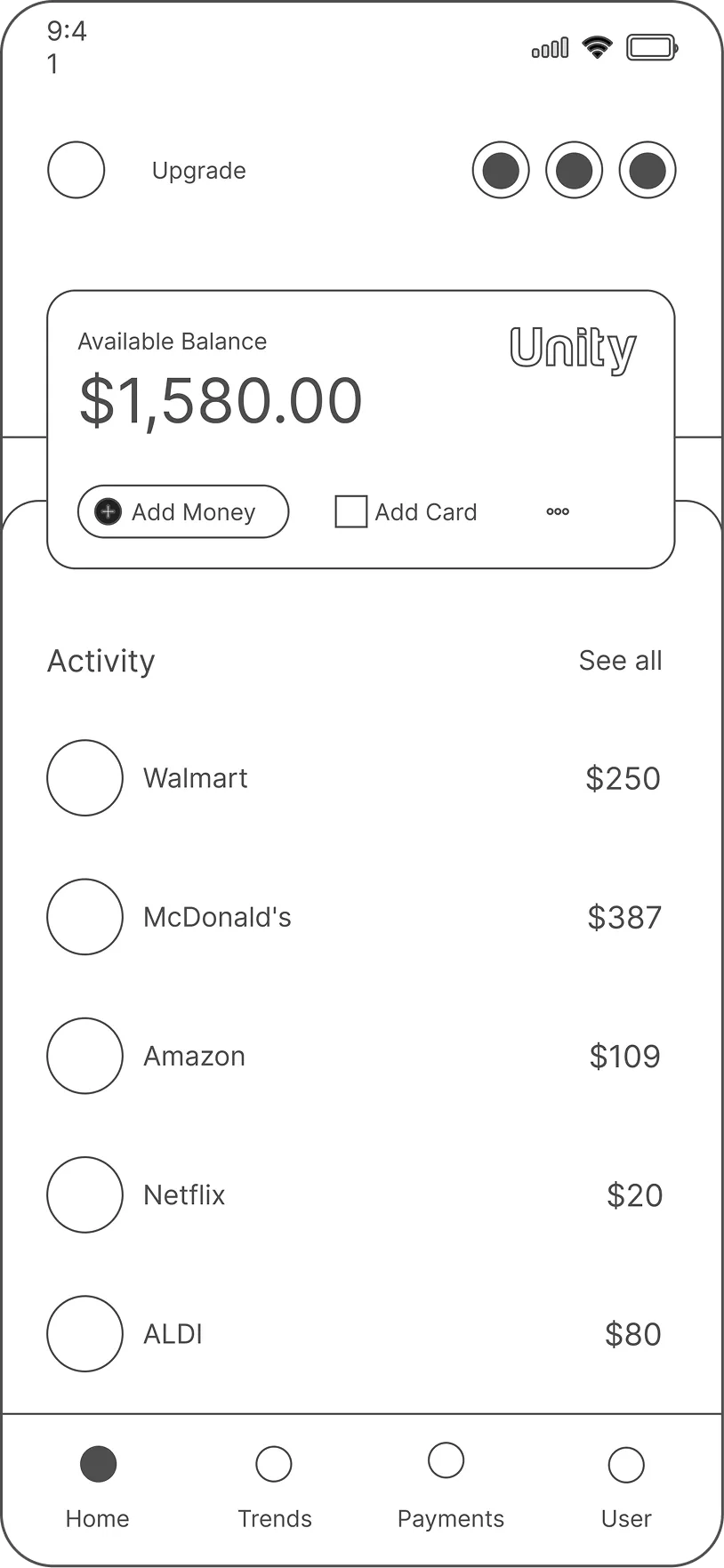Open the three-dot card options menu
The height and width of the screenshot is (1568, 724).
tap(558, 511)
